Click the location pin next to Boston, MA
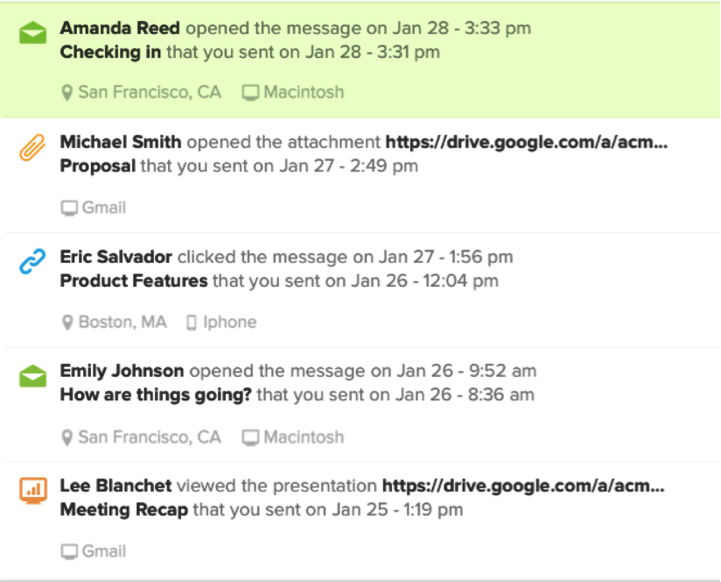 [x=67, y=322]
